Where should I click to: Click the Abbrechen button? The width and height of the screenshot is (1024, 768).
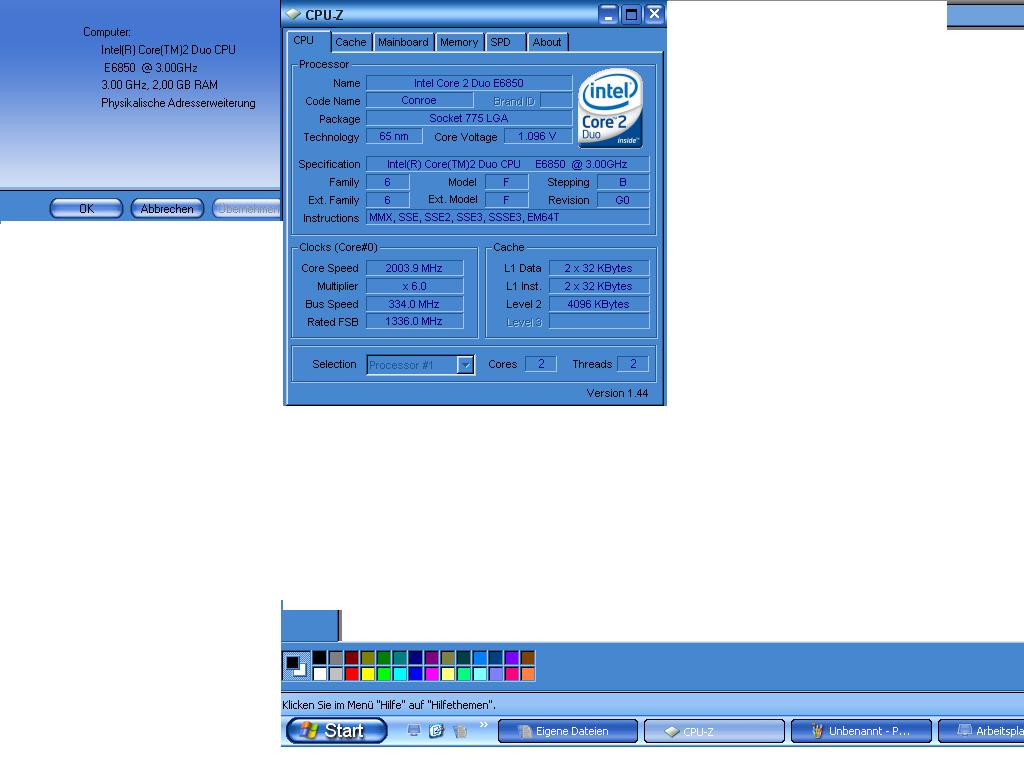tap(167, 209)
